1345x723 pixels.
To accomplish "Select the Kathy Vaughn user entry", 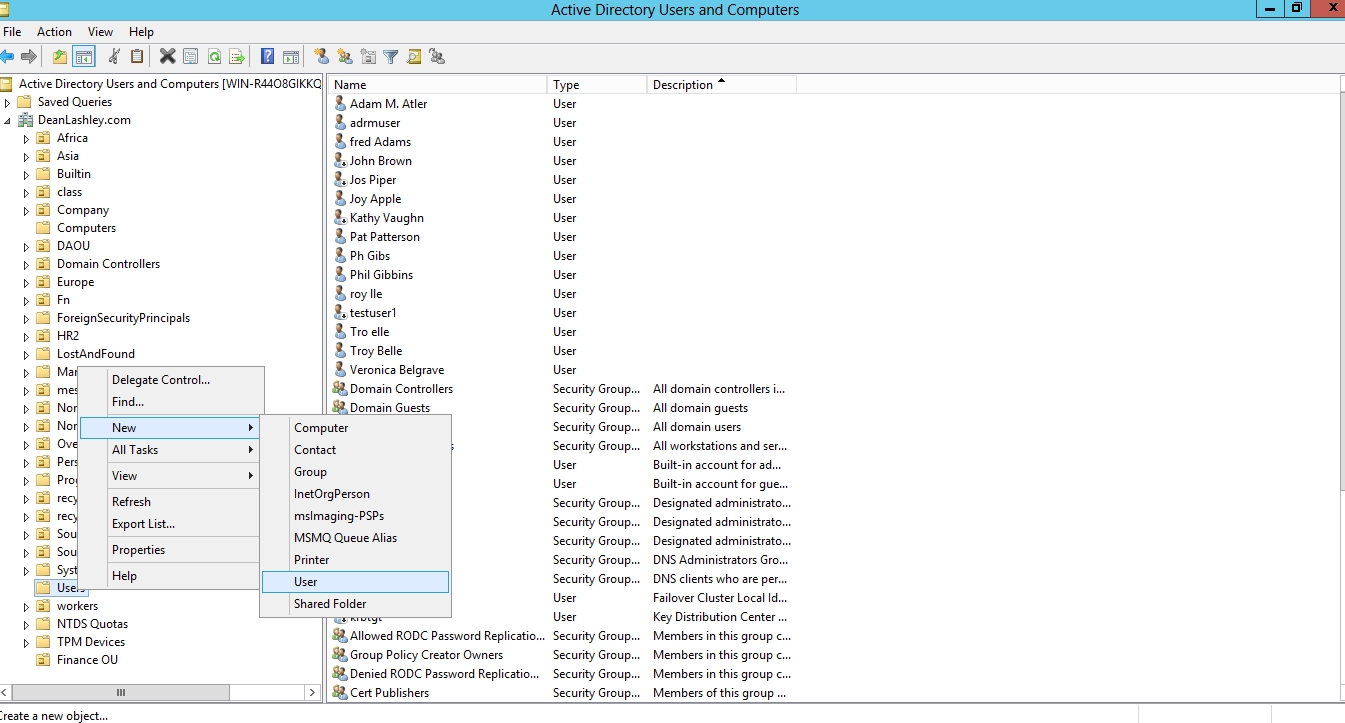I will point(386,218).
